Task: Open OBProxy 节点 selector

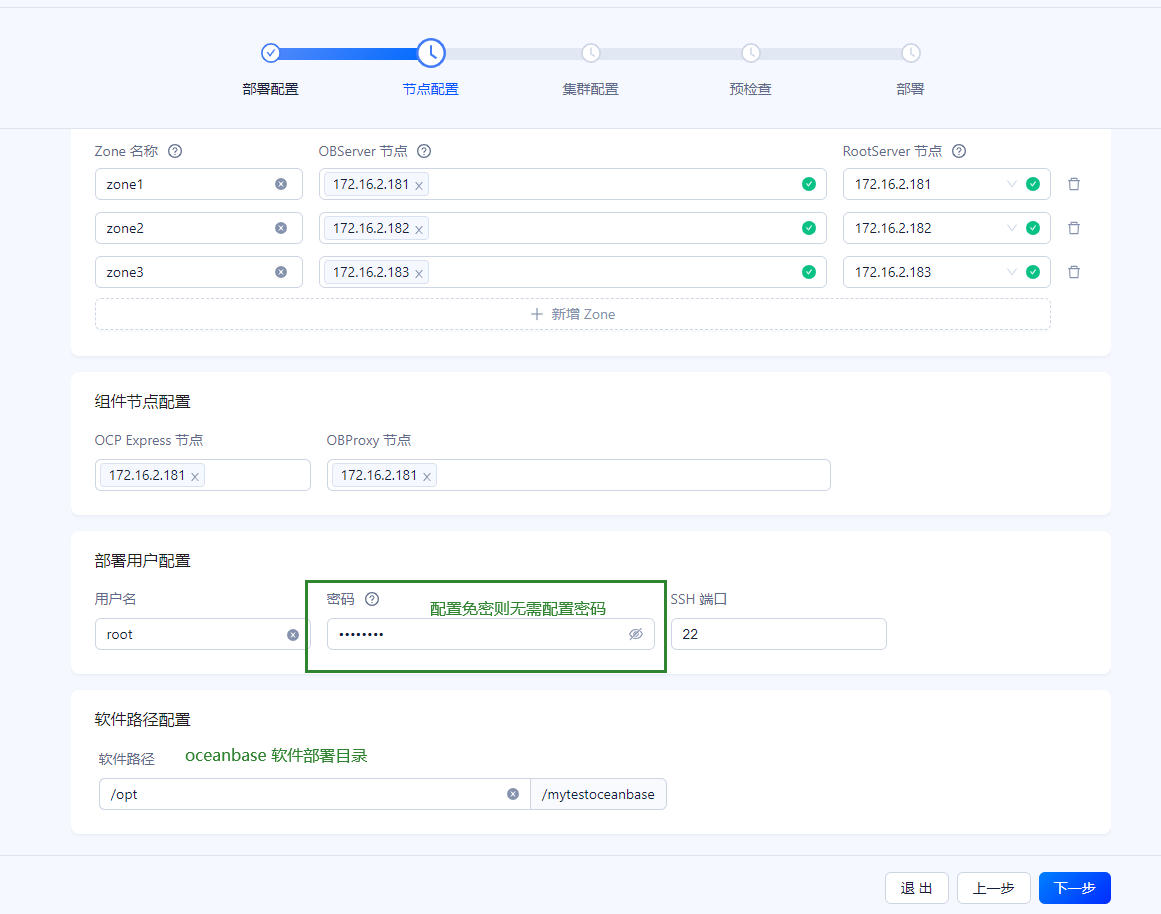Action: coord(579,475)
